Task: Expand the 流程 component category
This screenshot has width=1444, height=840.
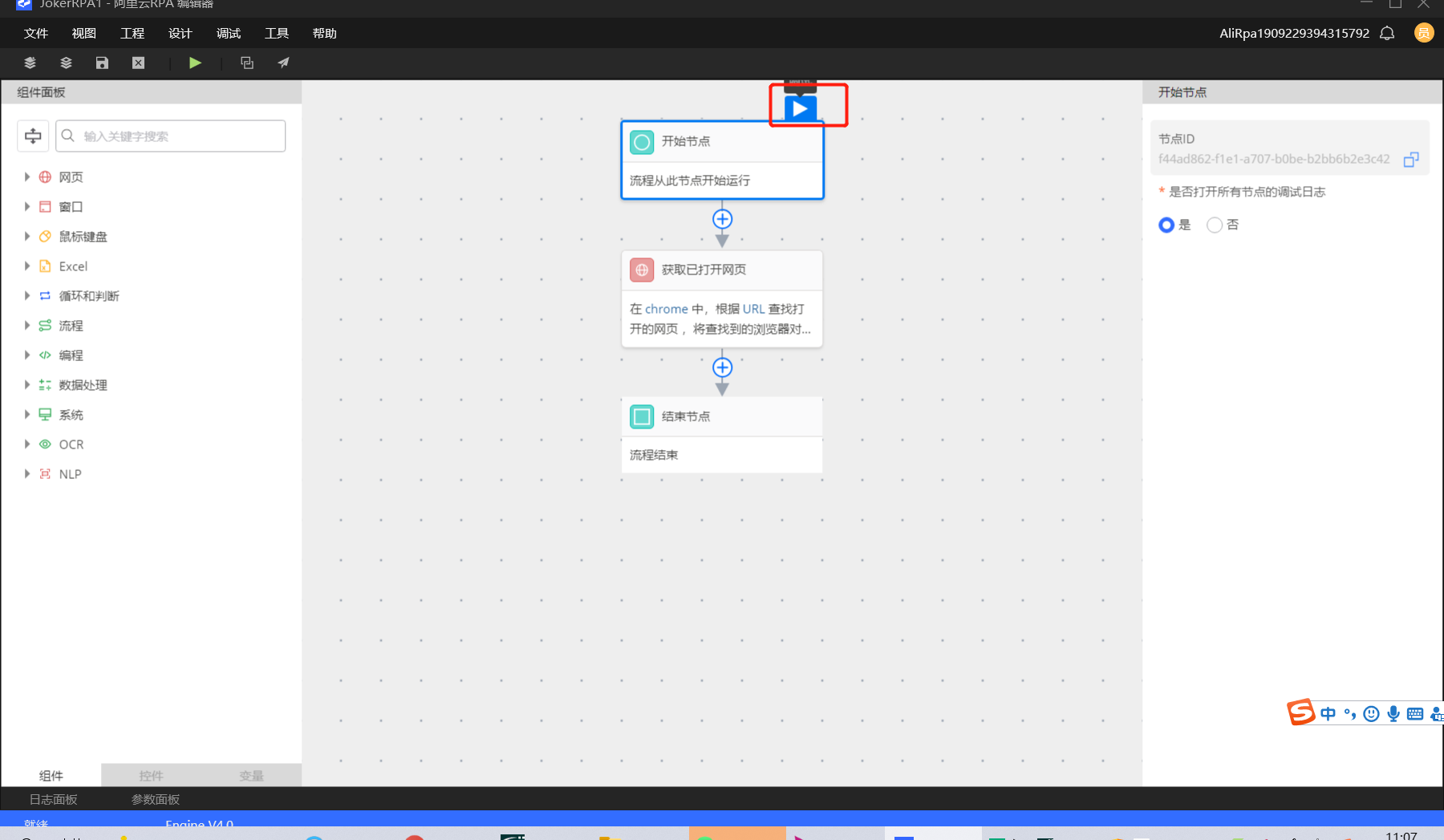Action: [x=27, y=325]
